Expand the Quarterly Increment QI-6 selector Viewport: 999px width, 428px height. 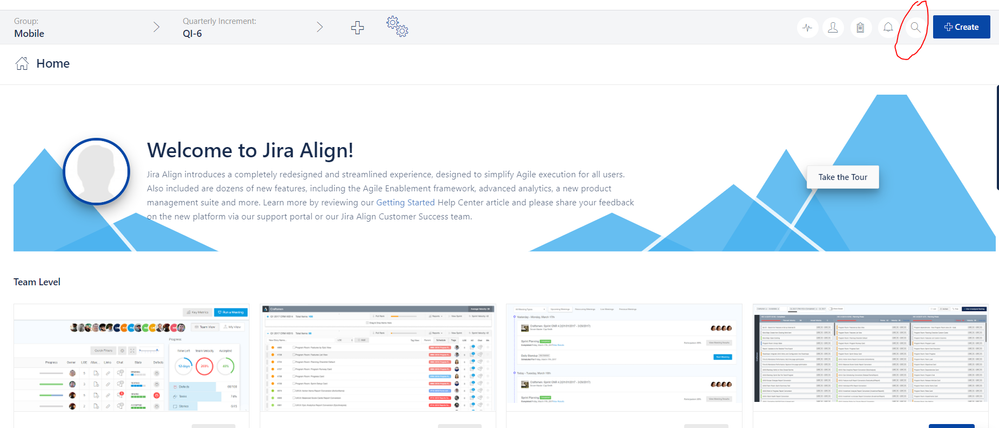254,27
